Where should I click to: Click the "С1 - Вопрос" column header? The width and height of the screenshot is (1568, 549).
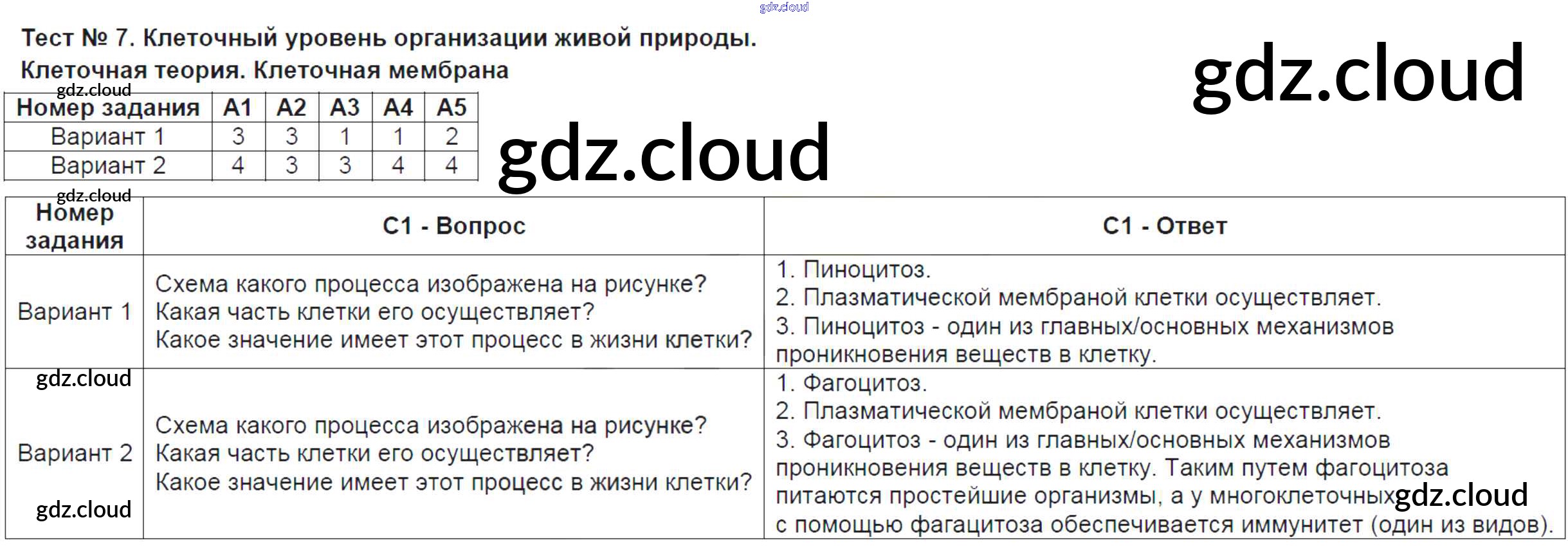[x=453, y=226]
